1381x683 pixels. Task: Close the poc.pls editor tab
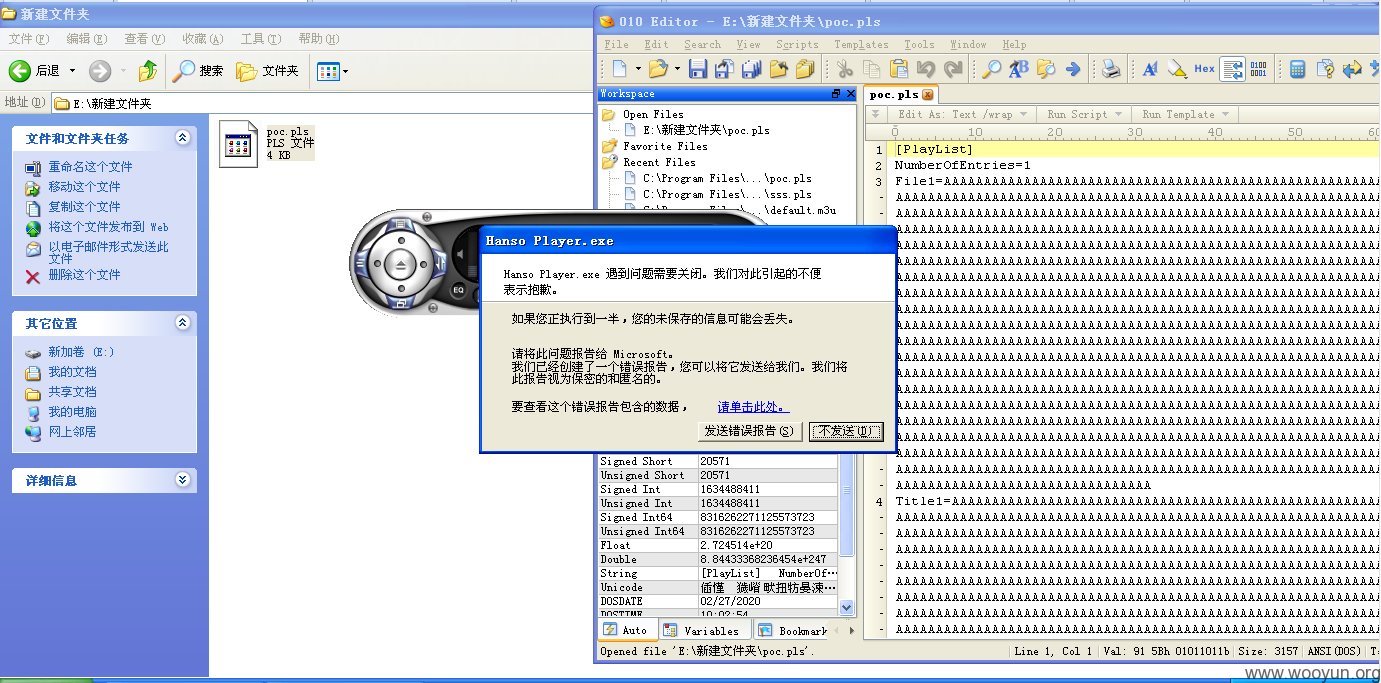pos(927,95)
